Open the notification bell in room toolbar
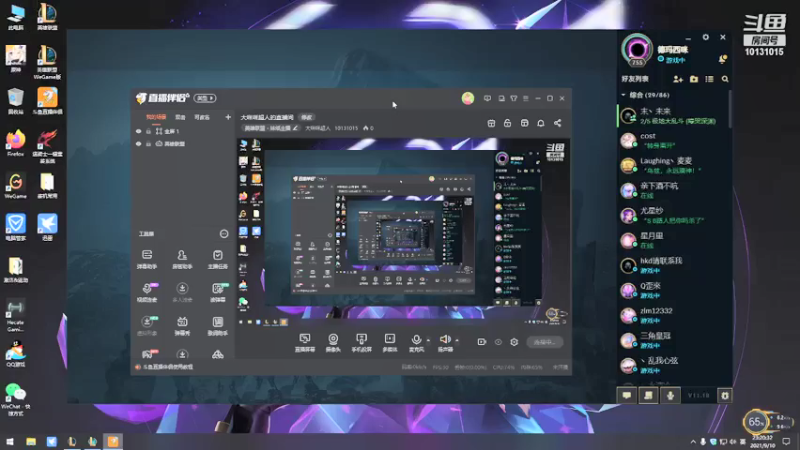This screenshot has width=800, height=450. tap(541, 123)
